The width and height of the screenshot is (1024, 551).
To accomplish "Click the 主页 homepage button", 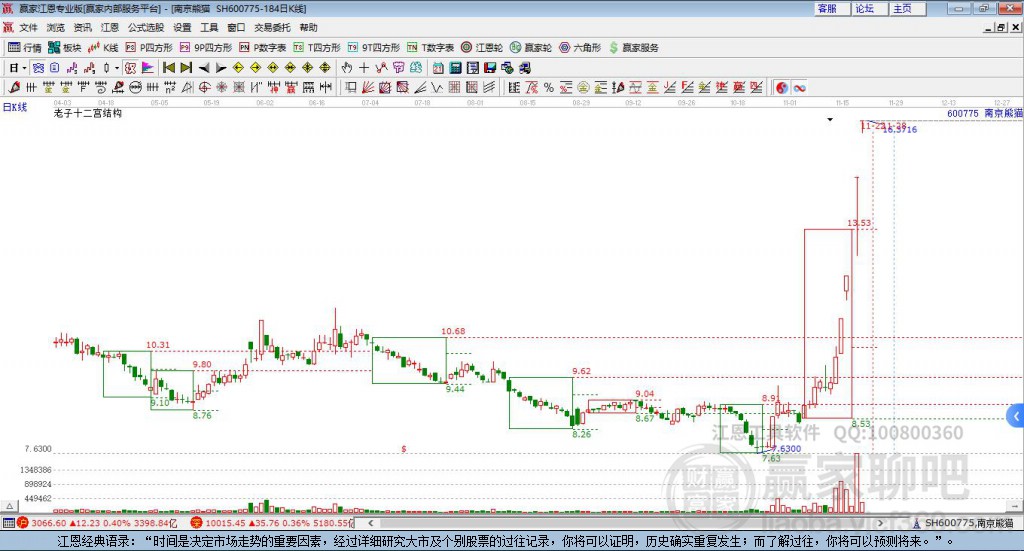I will (906, 8).
